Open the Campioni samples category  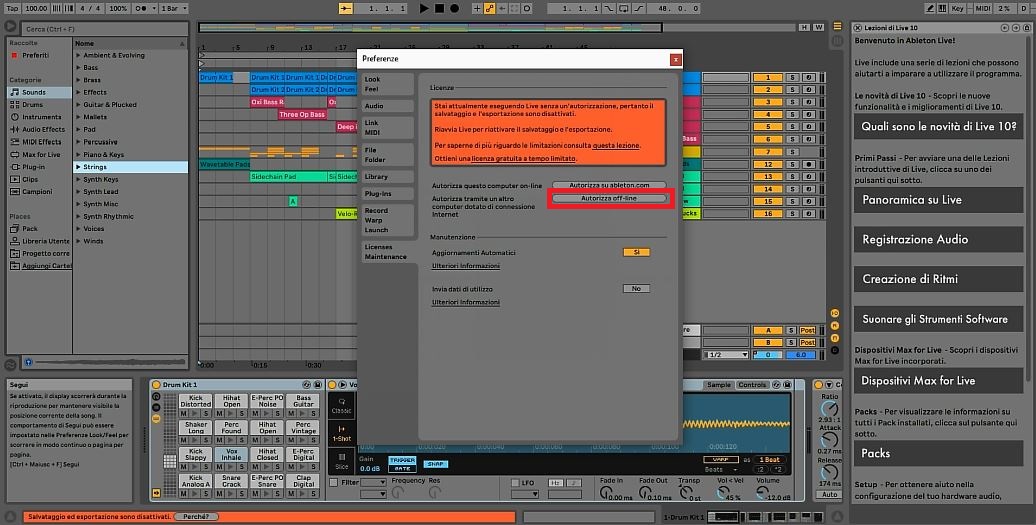click(x=37, y=192)
